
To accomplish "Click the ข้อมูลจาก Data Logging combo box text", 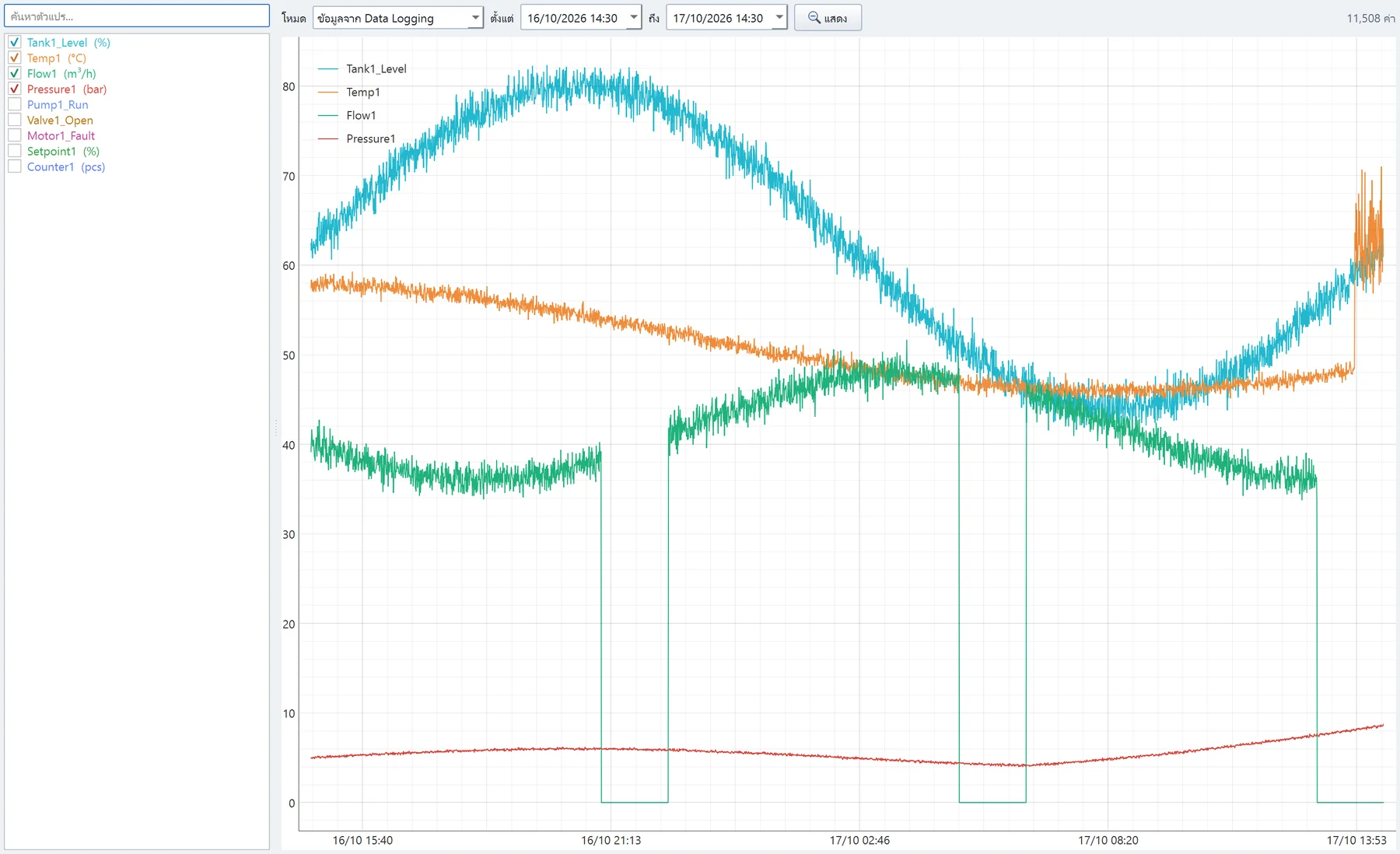I will point(376,18).
